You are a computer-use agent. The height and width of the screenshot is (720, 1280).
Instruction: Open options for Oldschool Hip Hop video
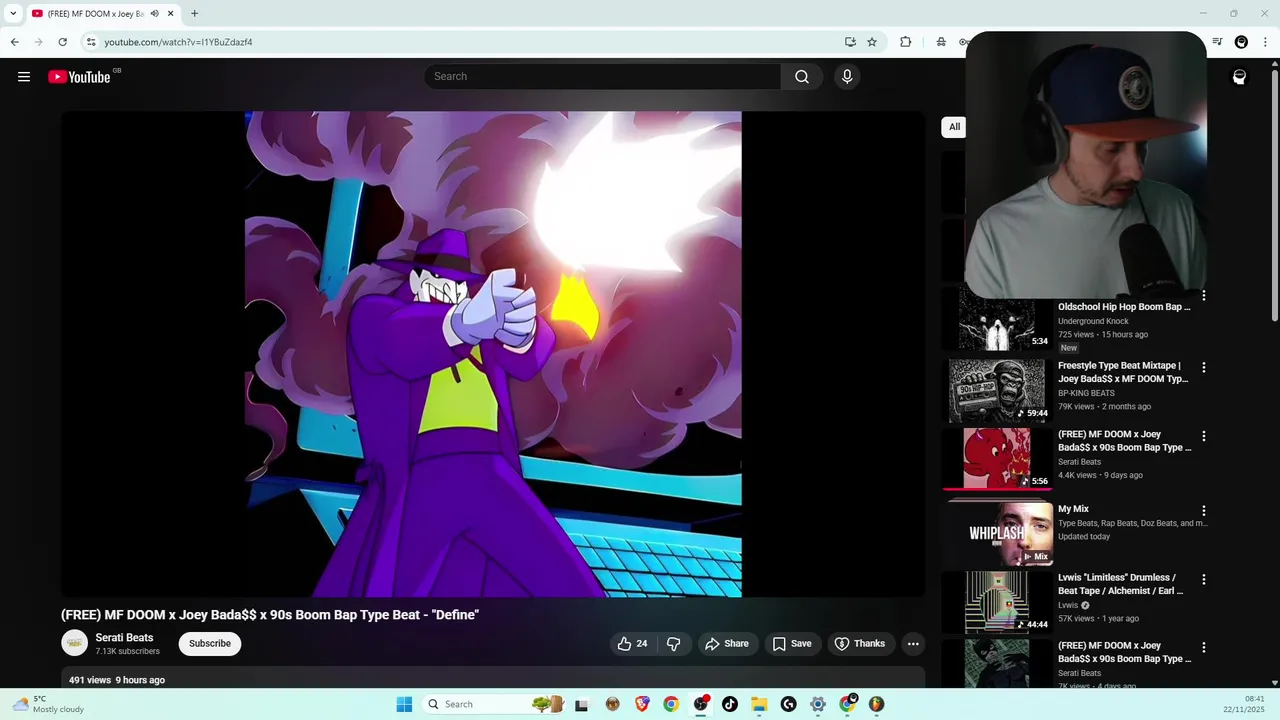pyautogui.click(x=1204, y=296)
